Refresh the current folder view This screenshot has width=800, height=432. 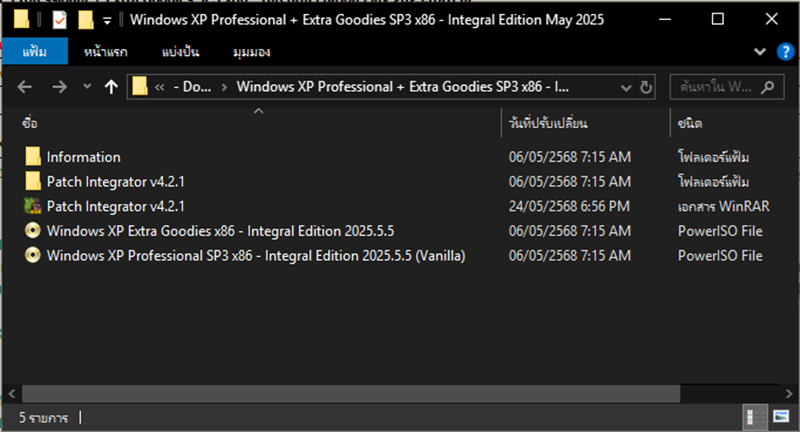tap(645, 87)
